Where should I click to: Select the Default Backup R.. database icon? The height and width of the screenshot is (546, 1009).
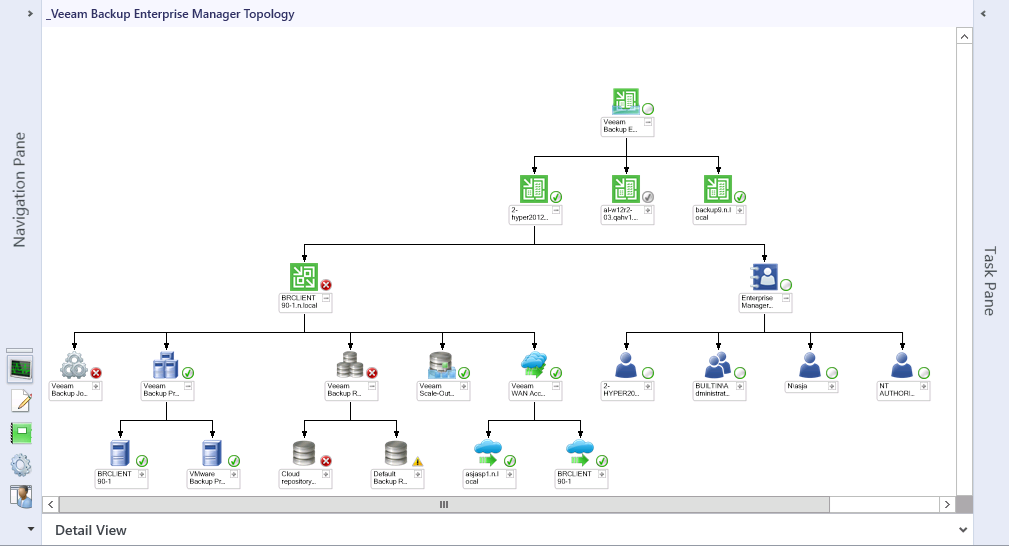[396, 453]
